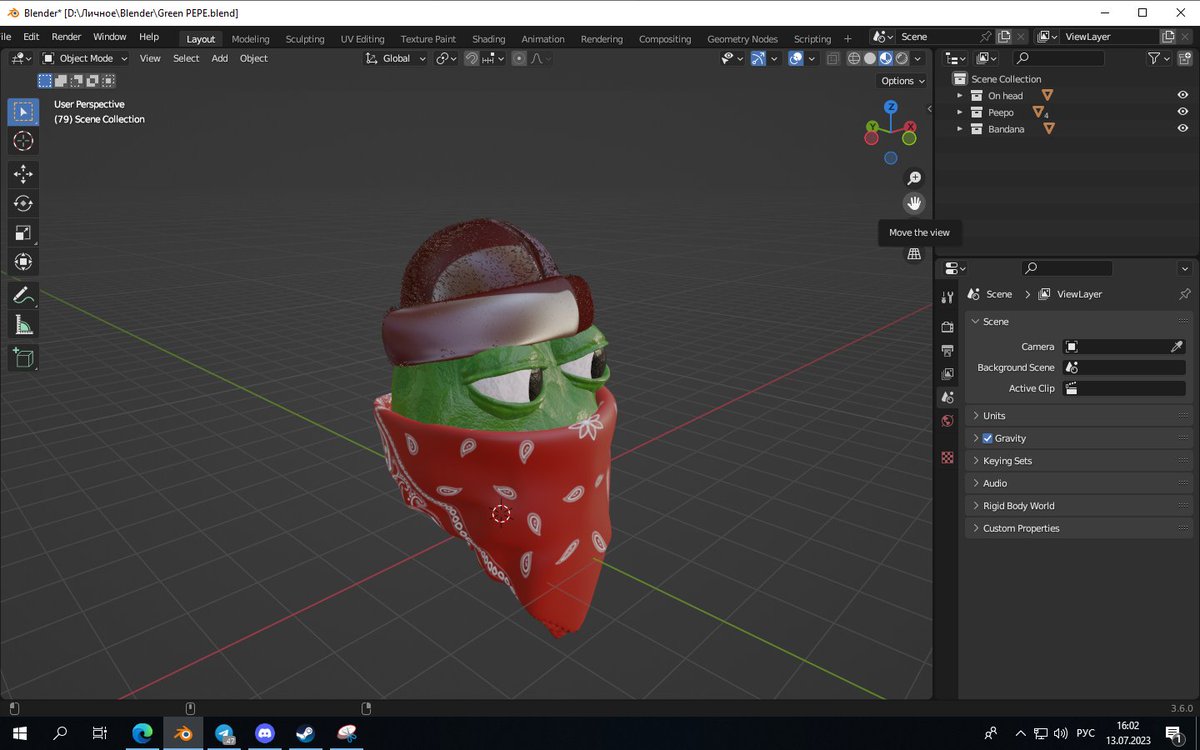Toggle Gravity checkbox
1200x750 pixels.
coord(988,438)
